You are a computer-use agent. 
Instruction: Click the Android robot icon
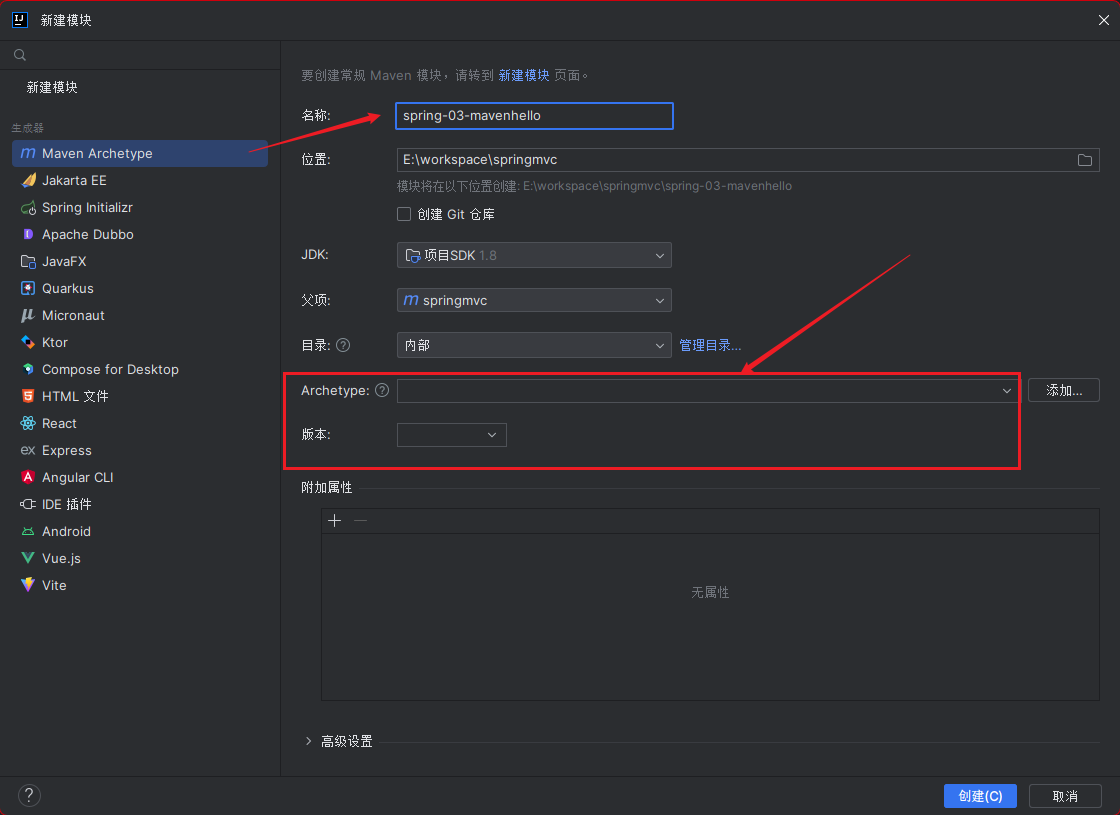coord(28,531)
